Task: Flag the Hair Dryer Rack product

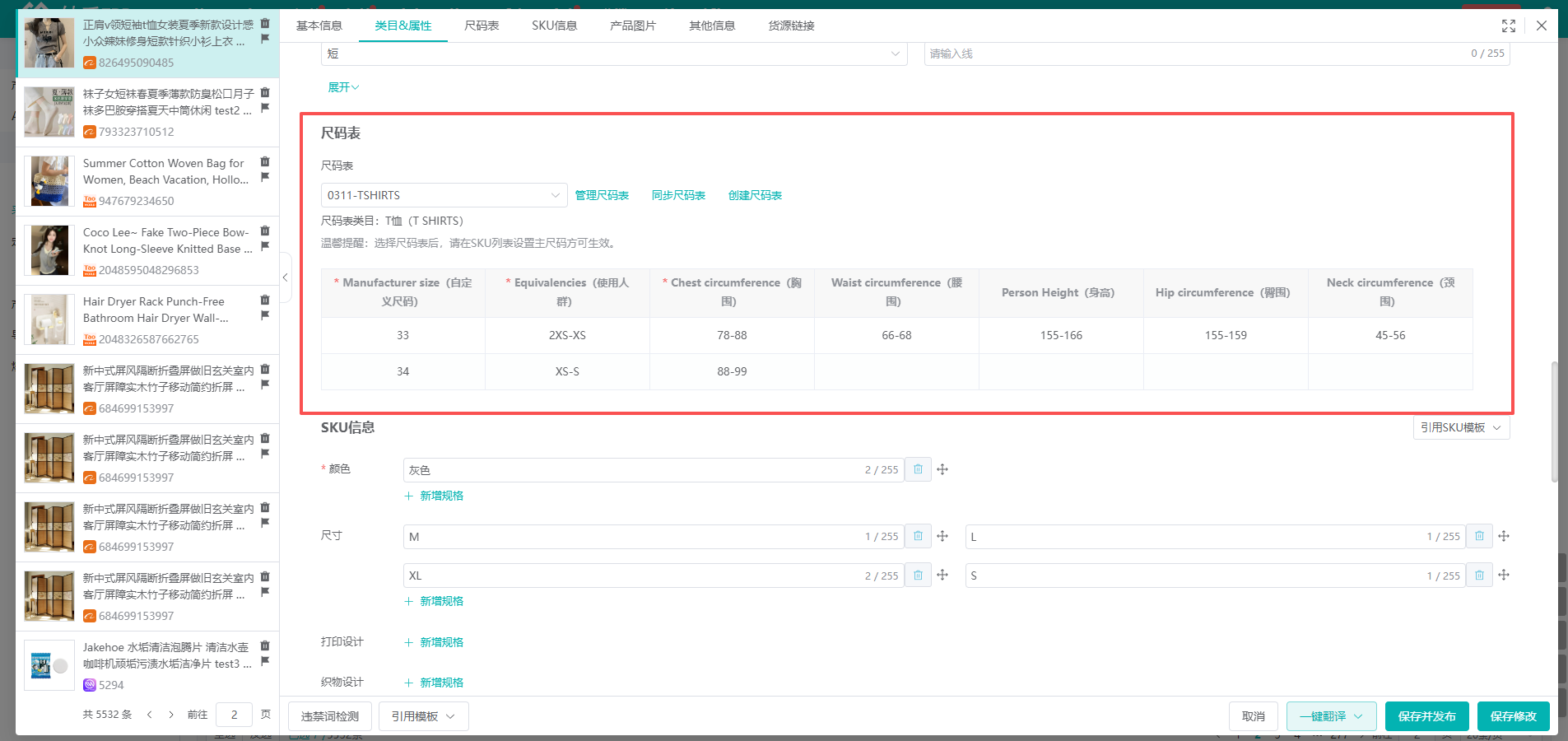Action: [x=265, y=315]
